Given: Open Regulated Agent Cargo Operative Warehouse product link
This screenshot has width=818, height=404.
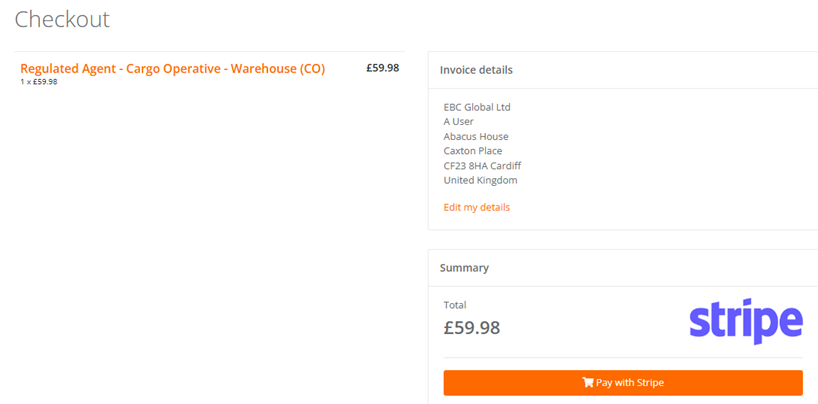Looking at the screenshot, I should tap(173, 68).
